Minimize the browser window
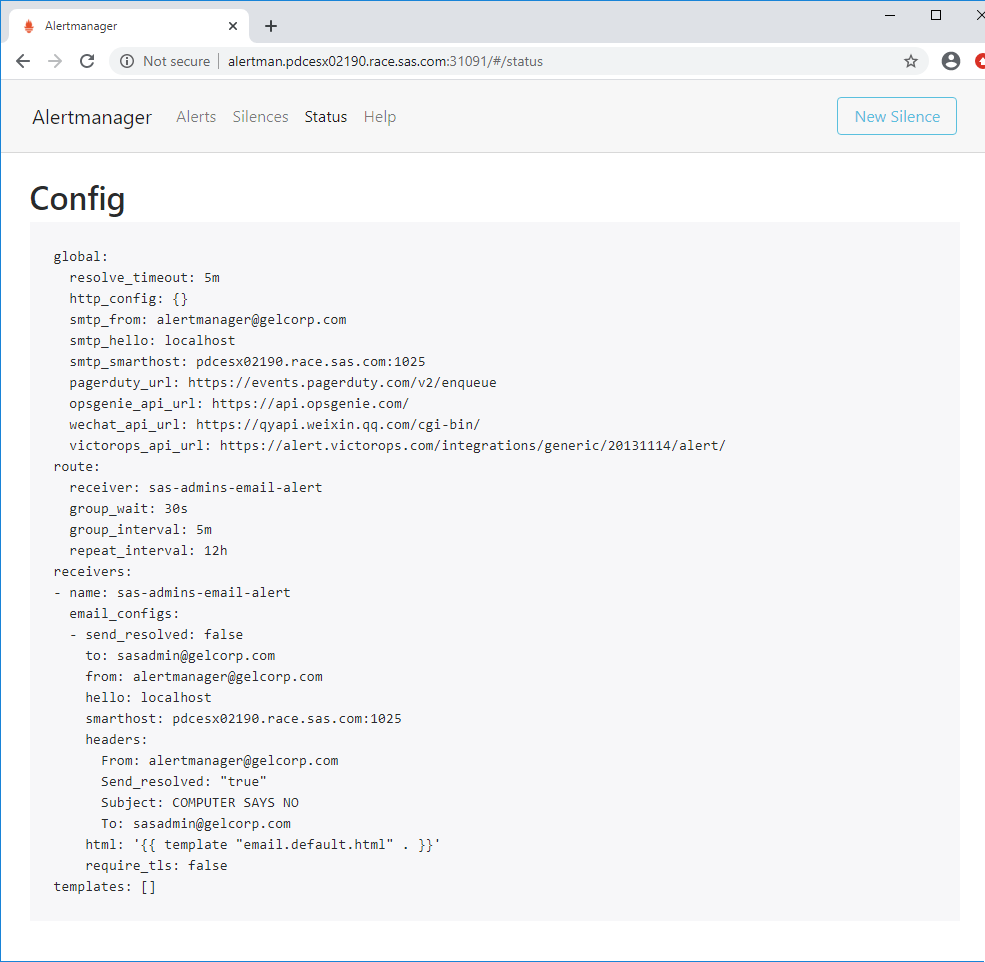This screenshot has height=962, width=985. pyautogui.click(x=890, y=14)
